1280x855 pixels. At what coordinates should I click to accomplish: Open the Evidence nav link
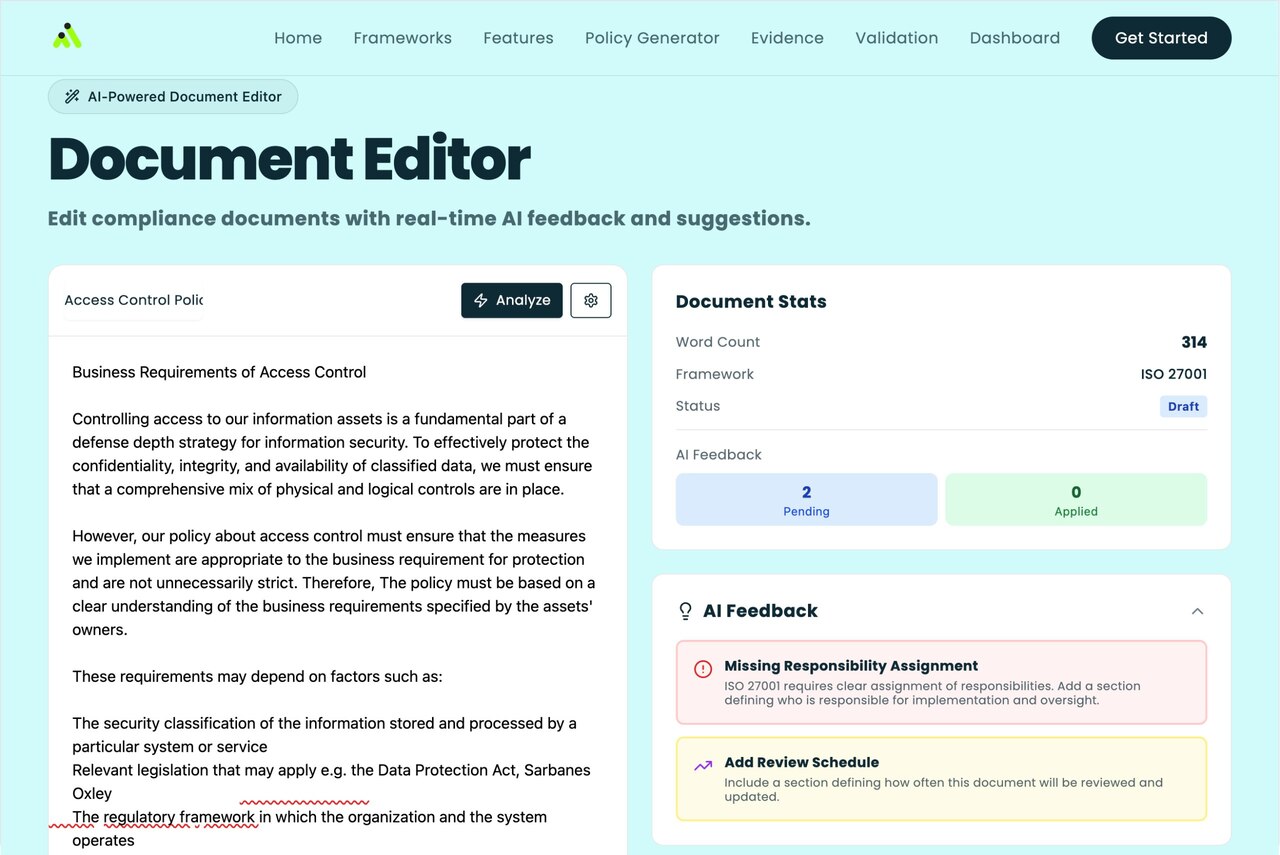787,38
